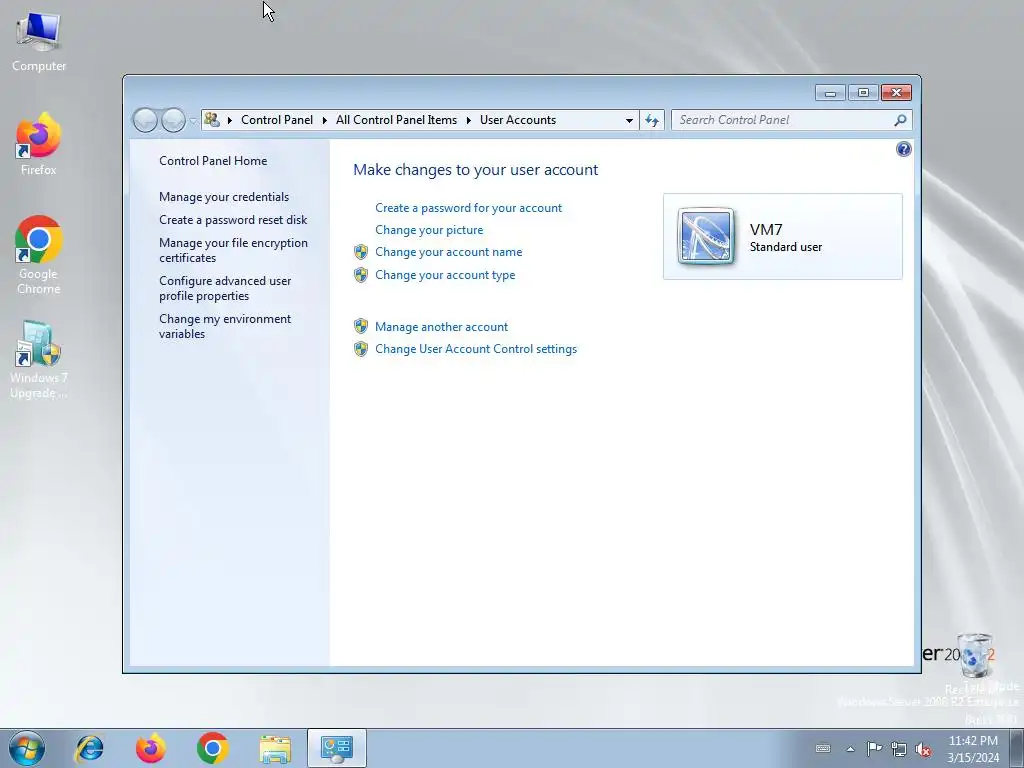Expand the address bar history dropdown
Image resolution: width=1024 pixels, height=768 pixels.
tap(629, 120)
